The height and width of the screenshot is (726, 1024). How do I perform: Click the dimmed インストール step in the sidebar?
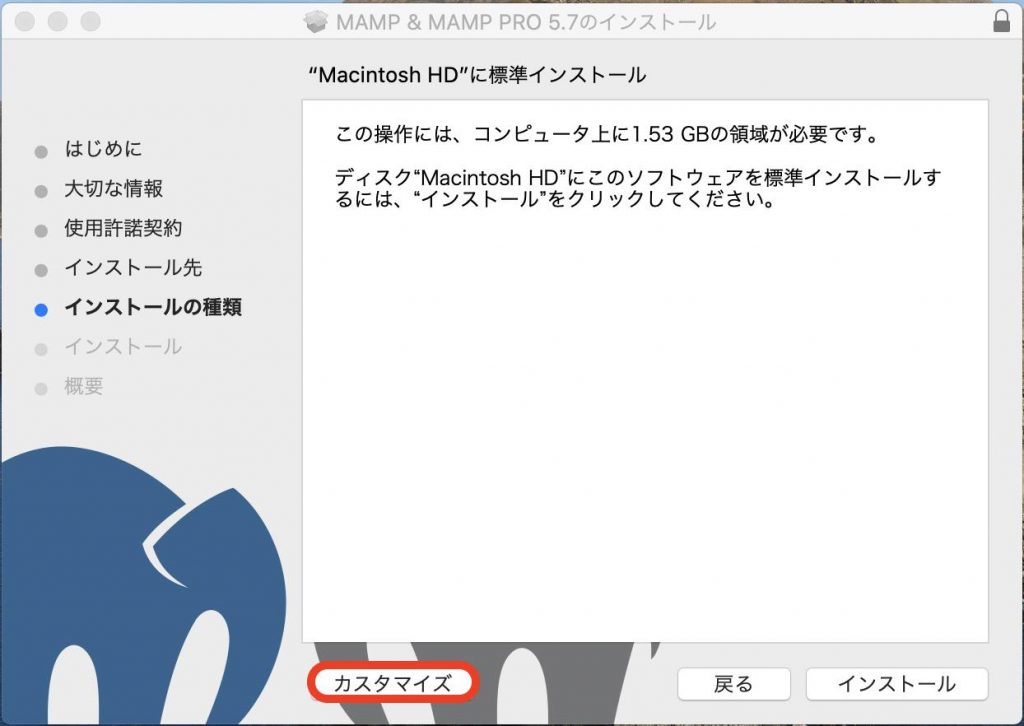123,347
